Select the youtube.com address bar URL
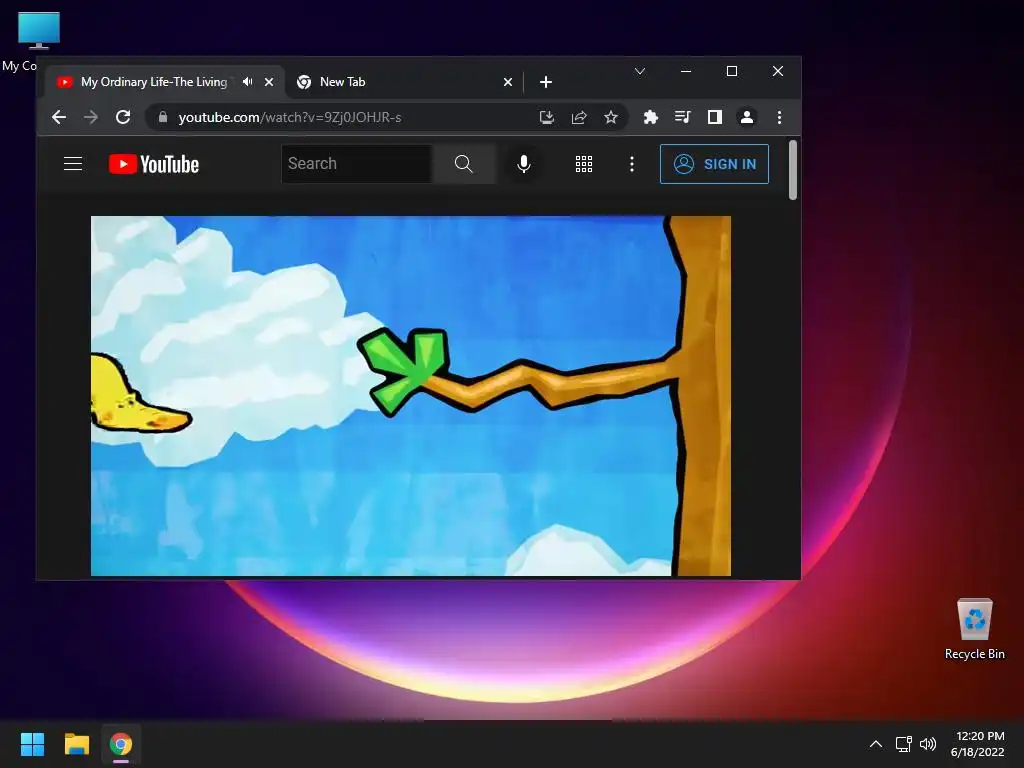This screenshot has width=1024, height=768. pos(290,118)
